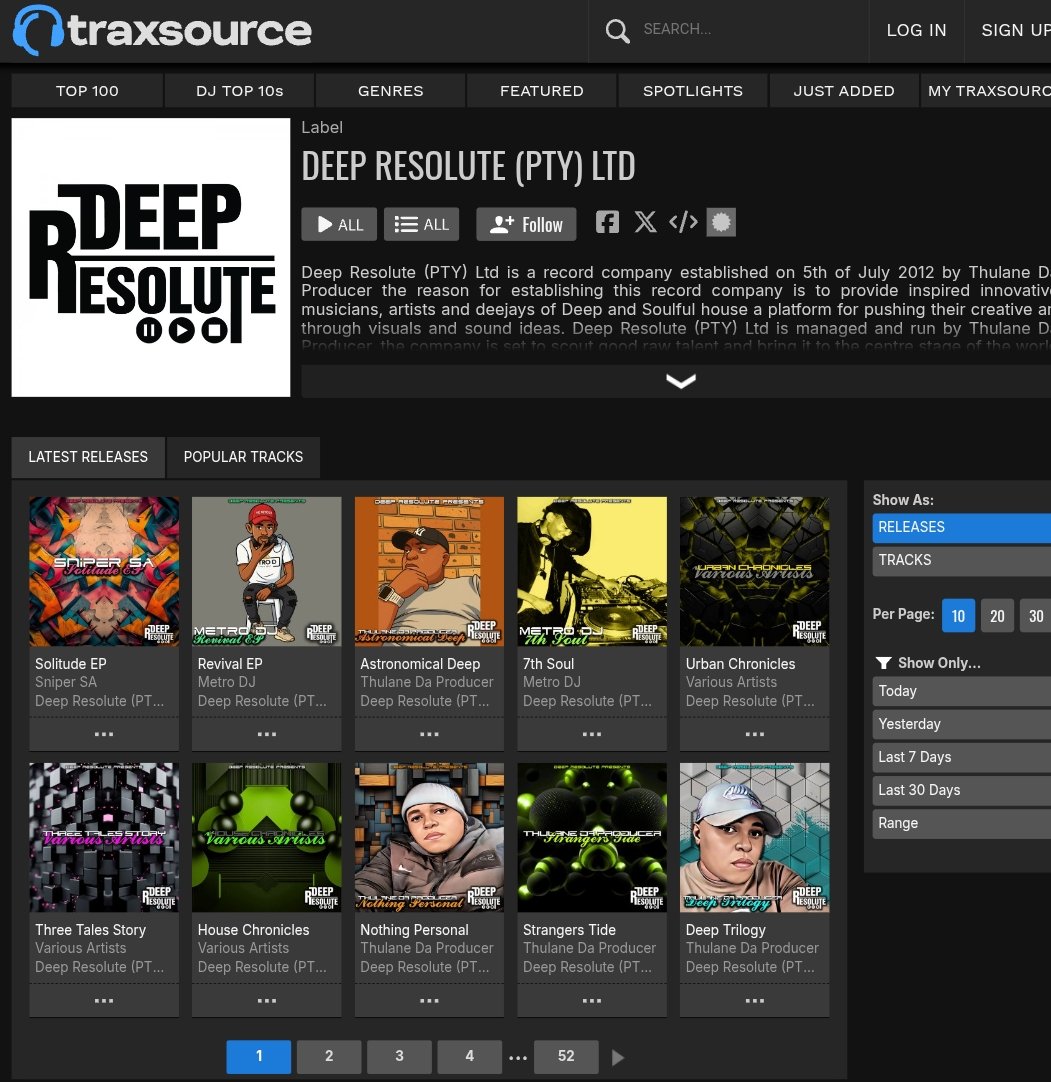Open the Genres menu
Viewport: 1051px width, 1082px height.
pyautogui.click(x=391, y=91)
